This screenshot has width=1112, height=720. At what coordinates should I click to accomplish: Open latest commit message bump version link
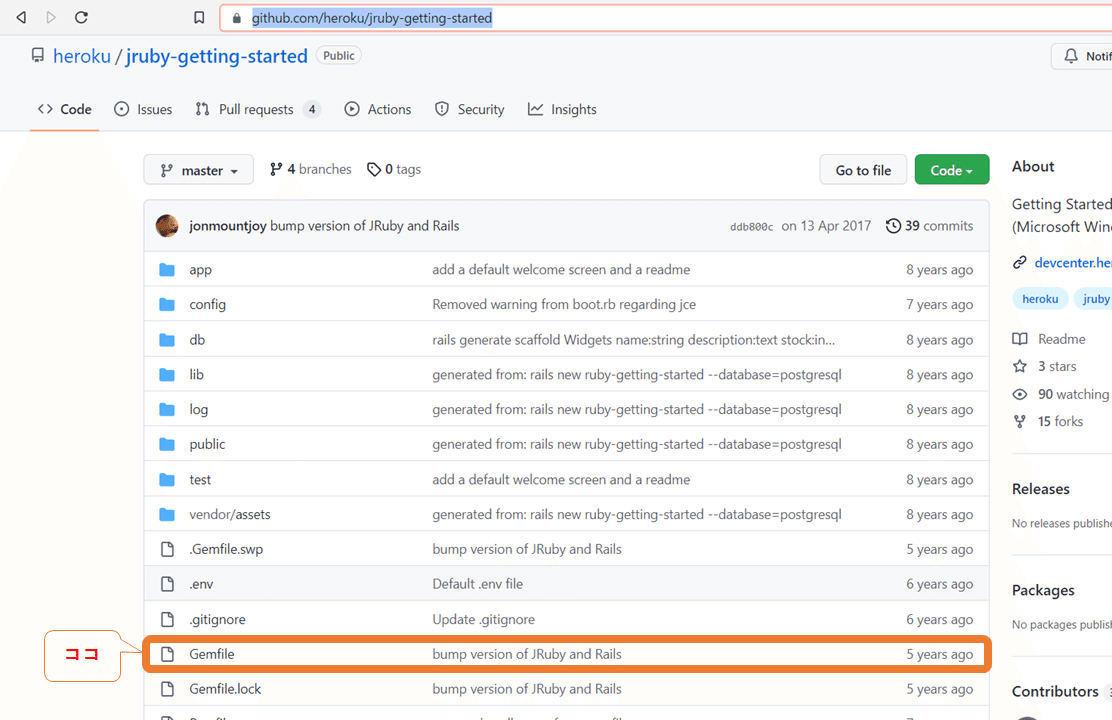[x=365, y=226]
